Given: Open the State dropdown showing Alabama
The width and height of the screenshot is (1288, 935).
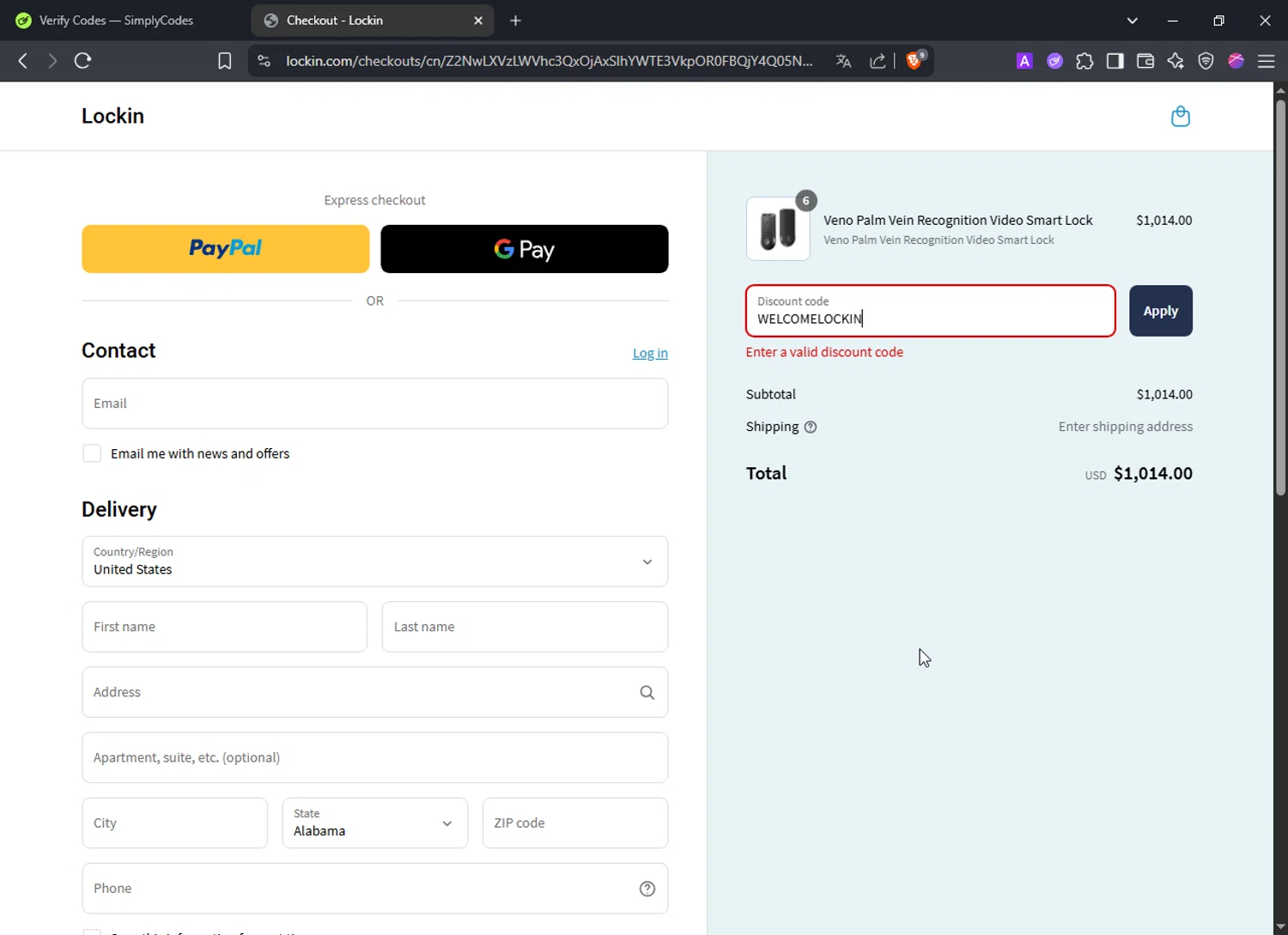Looking at the screenshot, I should 375,823.
